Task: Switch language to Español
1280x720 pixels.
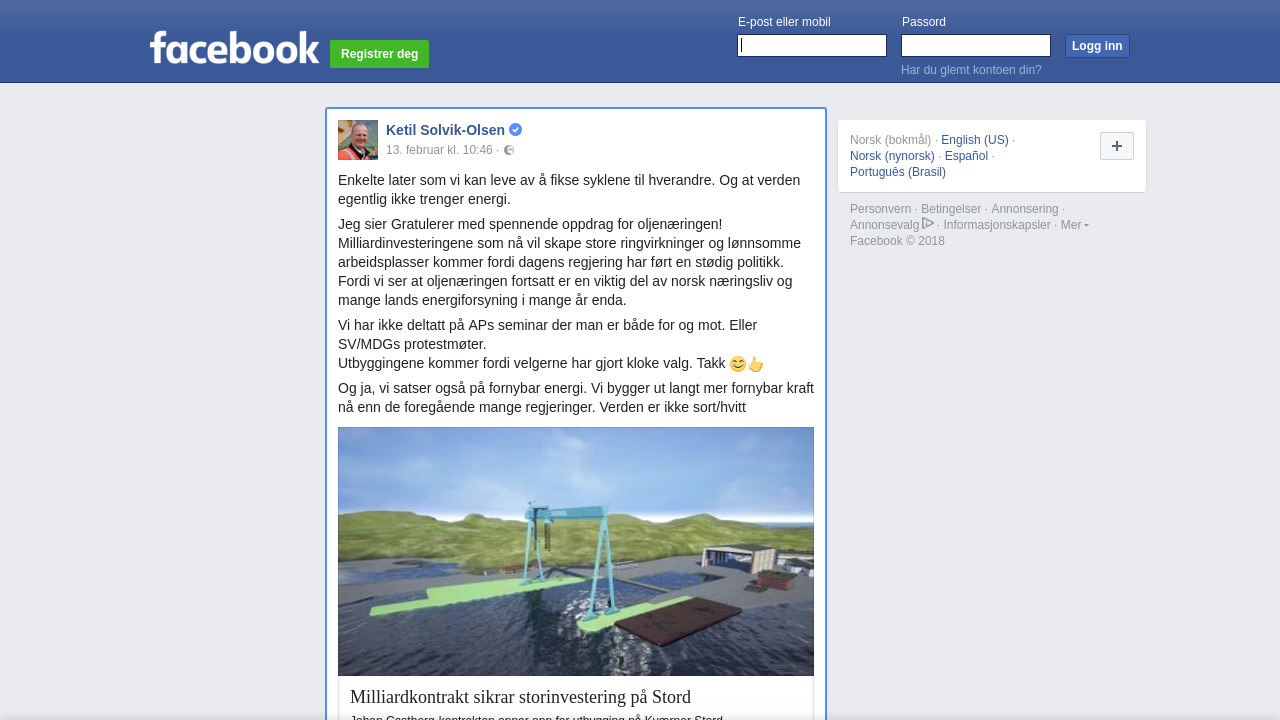Action: 966,156
